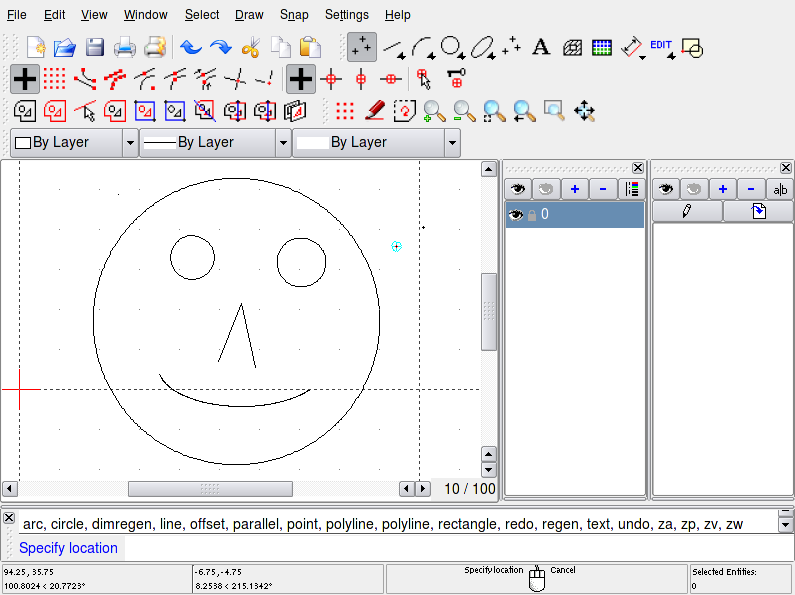Viewport: 795px width, 595px height.
Task: Rename block with a|b button
Action: pyautogui.click(x=780, y=189)
